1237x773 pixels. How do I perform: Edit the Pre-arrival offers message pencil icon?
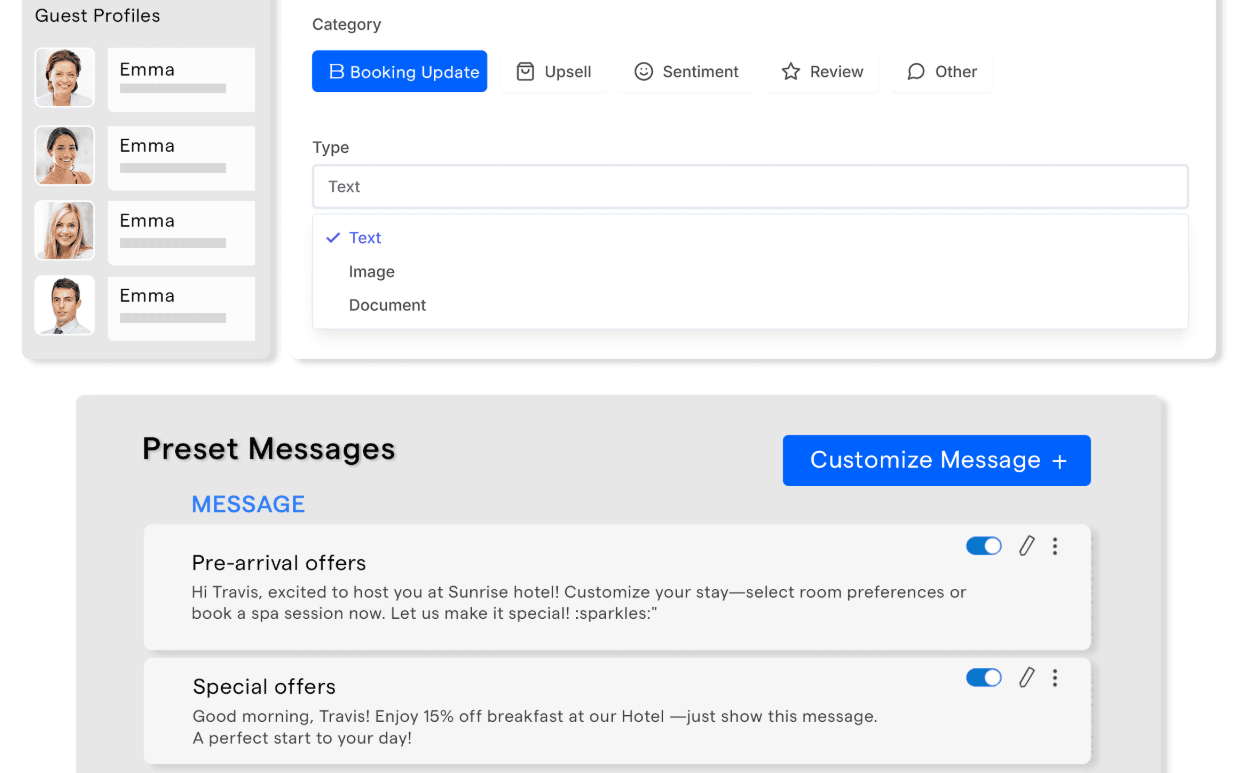pos(1026,546)
